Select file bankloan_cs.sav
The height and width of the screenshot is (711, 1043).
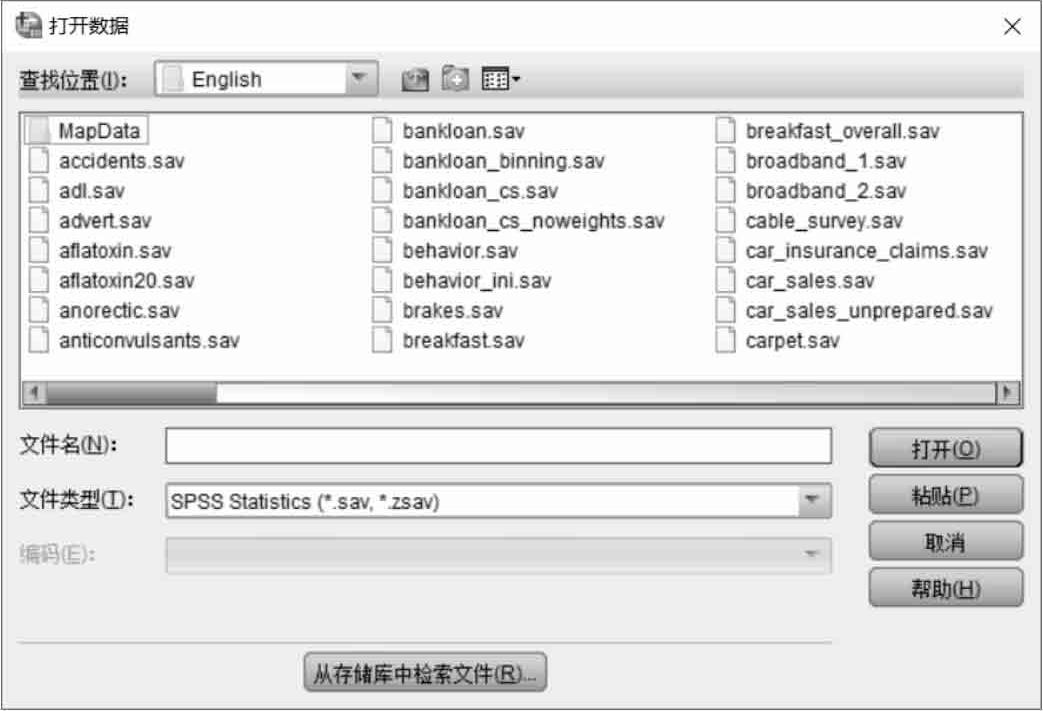pos(466,191)
